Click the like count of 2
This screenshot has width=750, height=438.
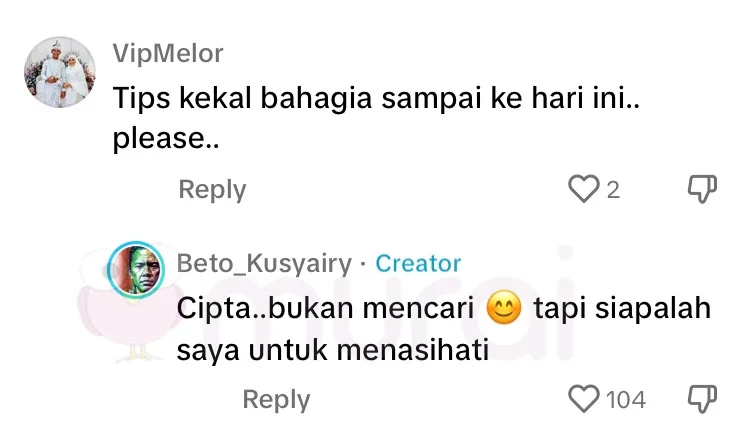tap(612, 189)
